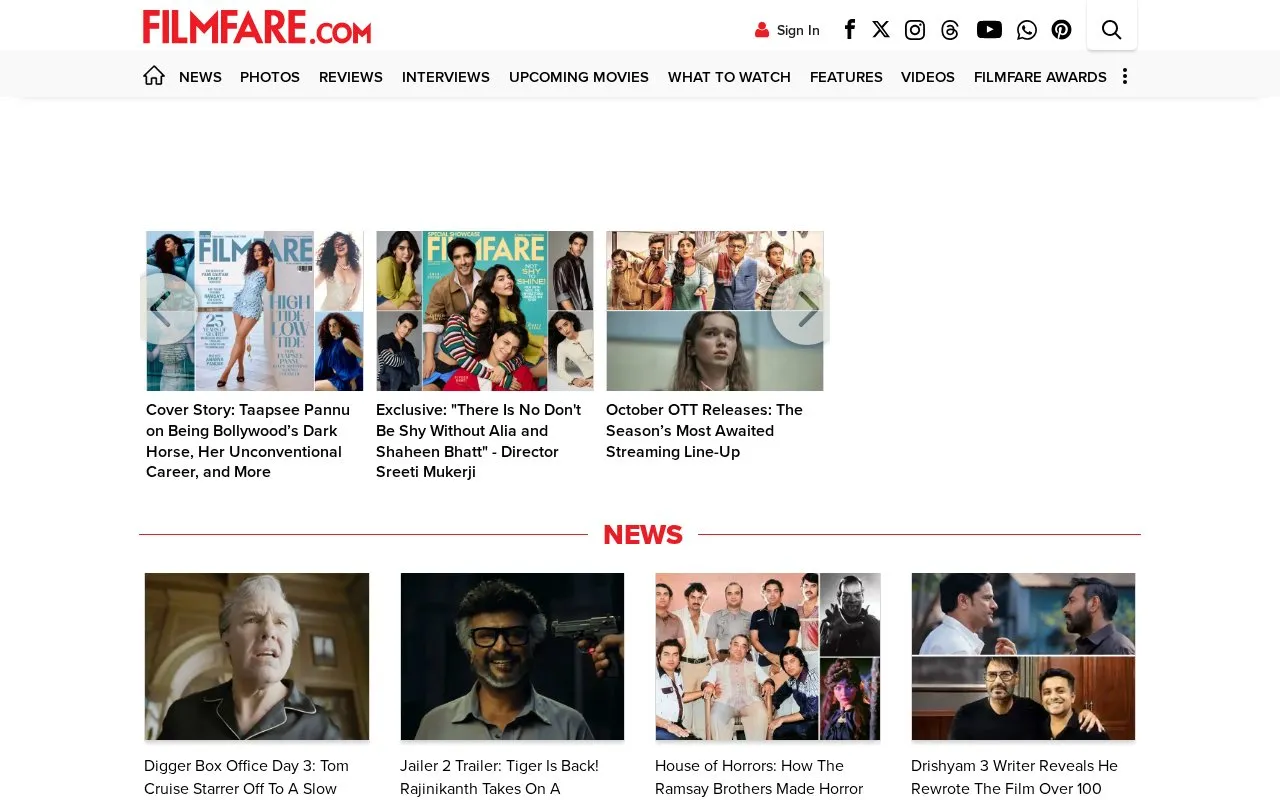Screen dimensions: 1280x800
Task: Open the INTERVIEWS menu item
Action: coord(446,77)
